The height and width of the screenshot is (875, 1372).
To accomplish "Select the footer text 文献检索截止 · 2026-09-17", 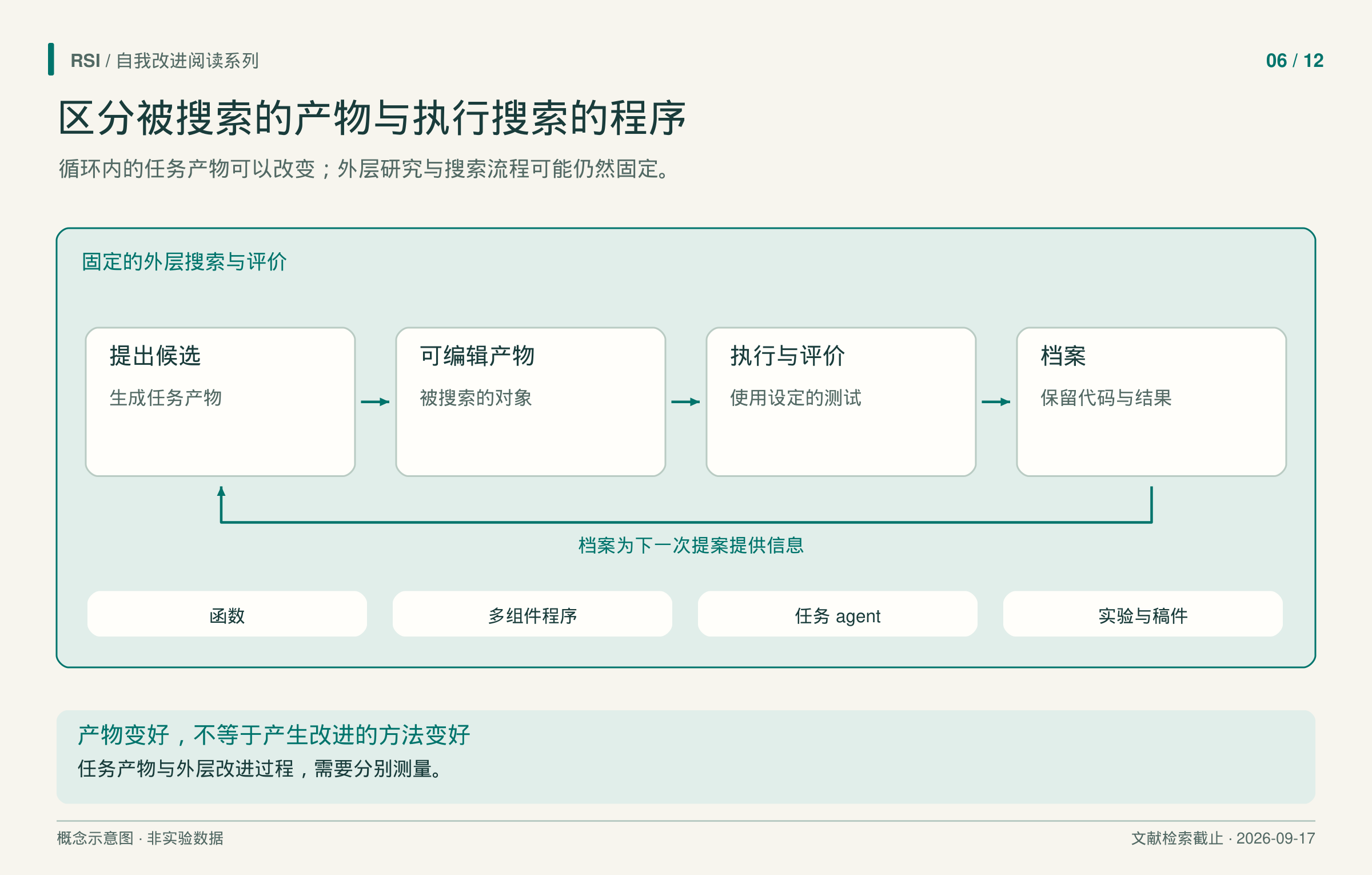I will coord(1223,838).
